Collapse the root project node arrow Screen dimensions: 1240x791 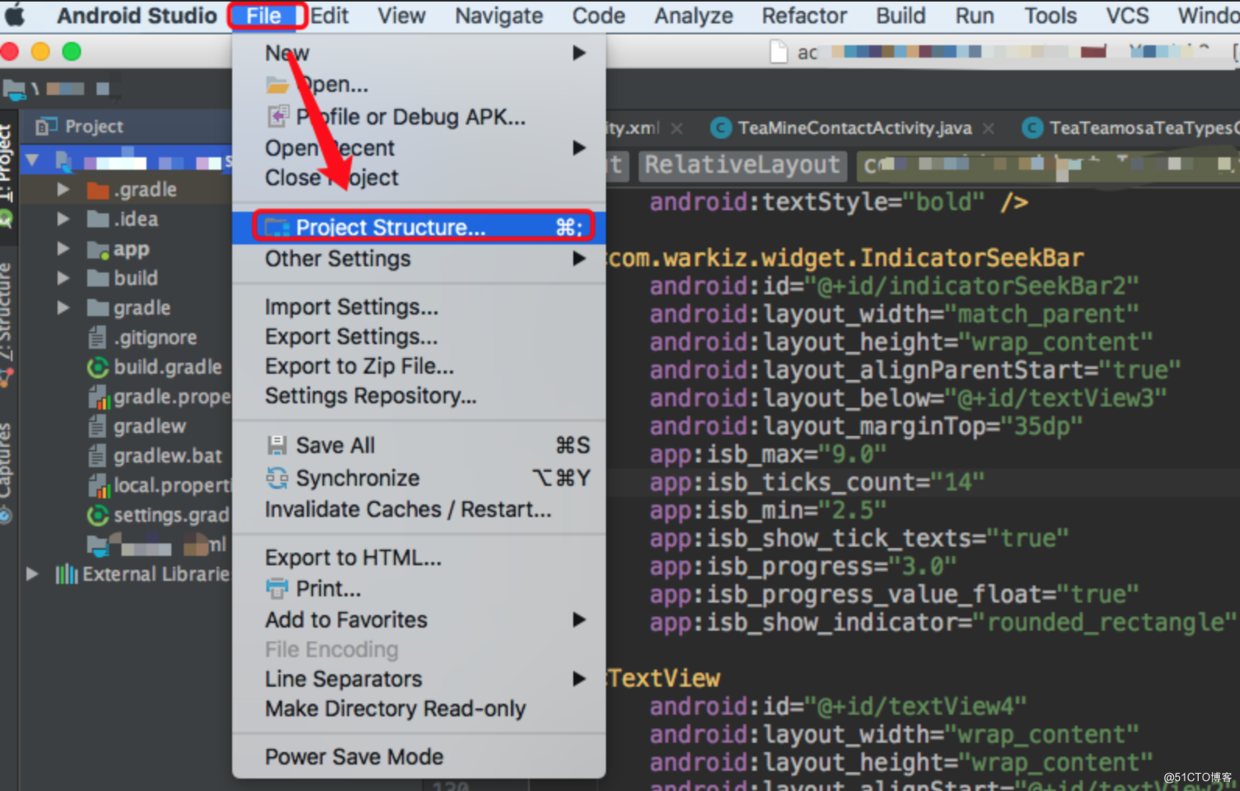coord(32,160)
